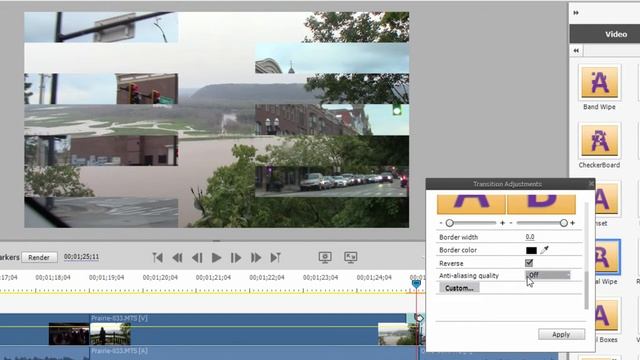This screenshot has width=640, height=360.
Task: Toggle full screen preview icon
Action: click(351, 257)
